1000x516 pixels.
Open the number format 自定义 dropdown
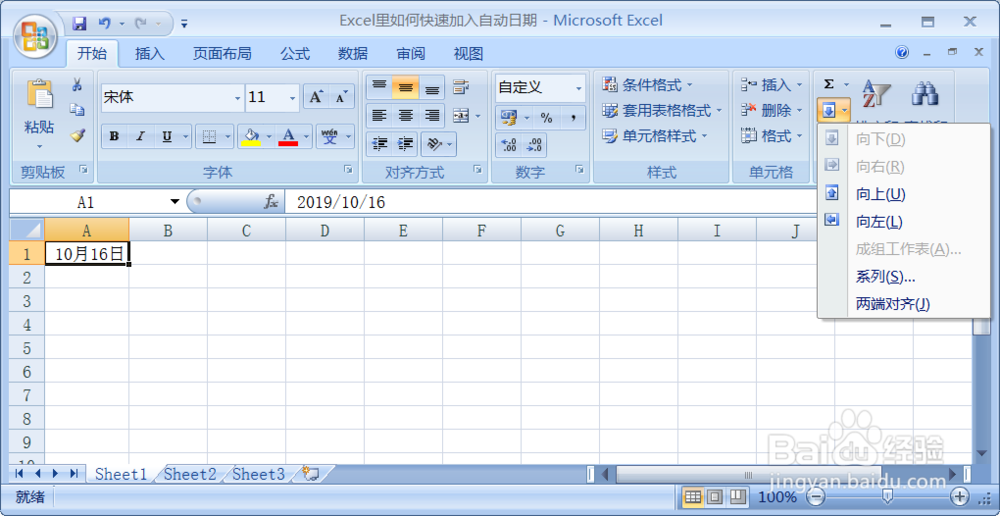click(x=578, y=88)
